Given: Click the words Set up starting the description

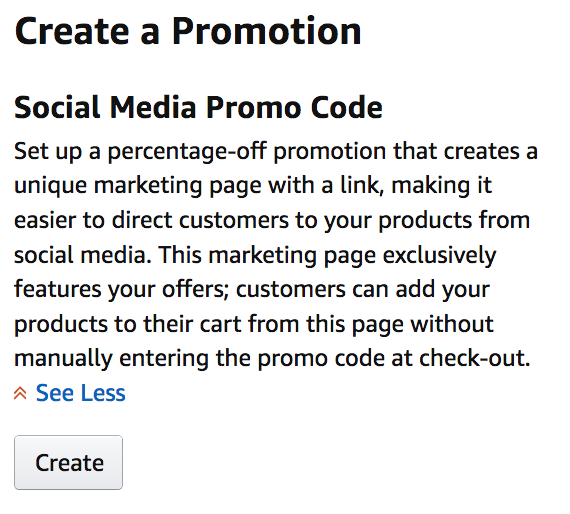Looking at the screenshot, I should pyautogui.click(x=48, y=151).
